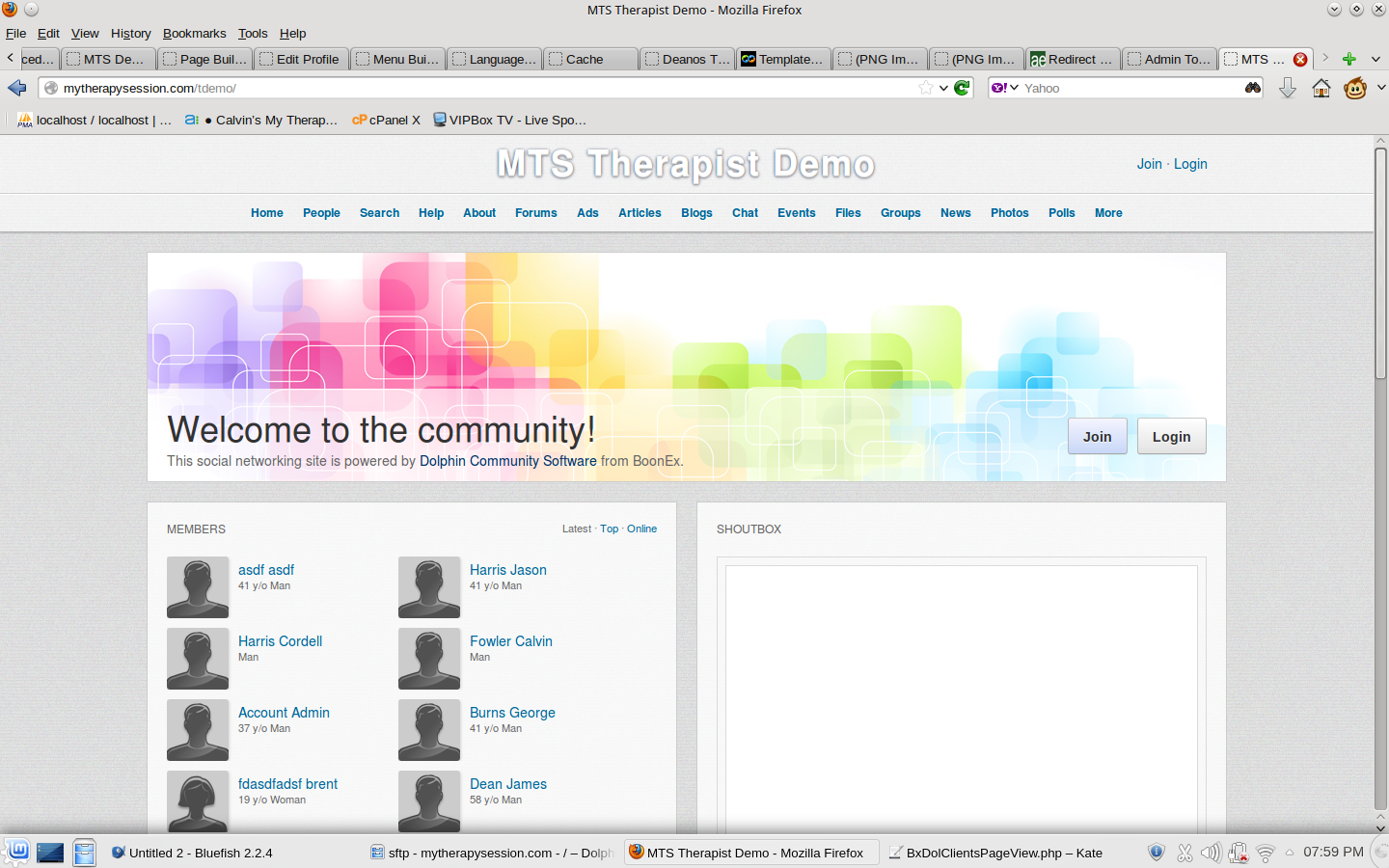The width and height of the screenshot is (1389, 868).
Task: Switch to the Edit Profile tab
Action: tap(301, 59)
